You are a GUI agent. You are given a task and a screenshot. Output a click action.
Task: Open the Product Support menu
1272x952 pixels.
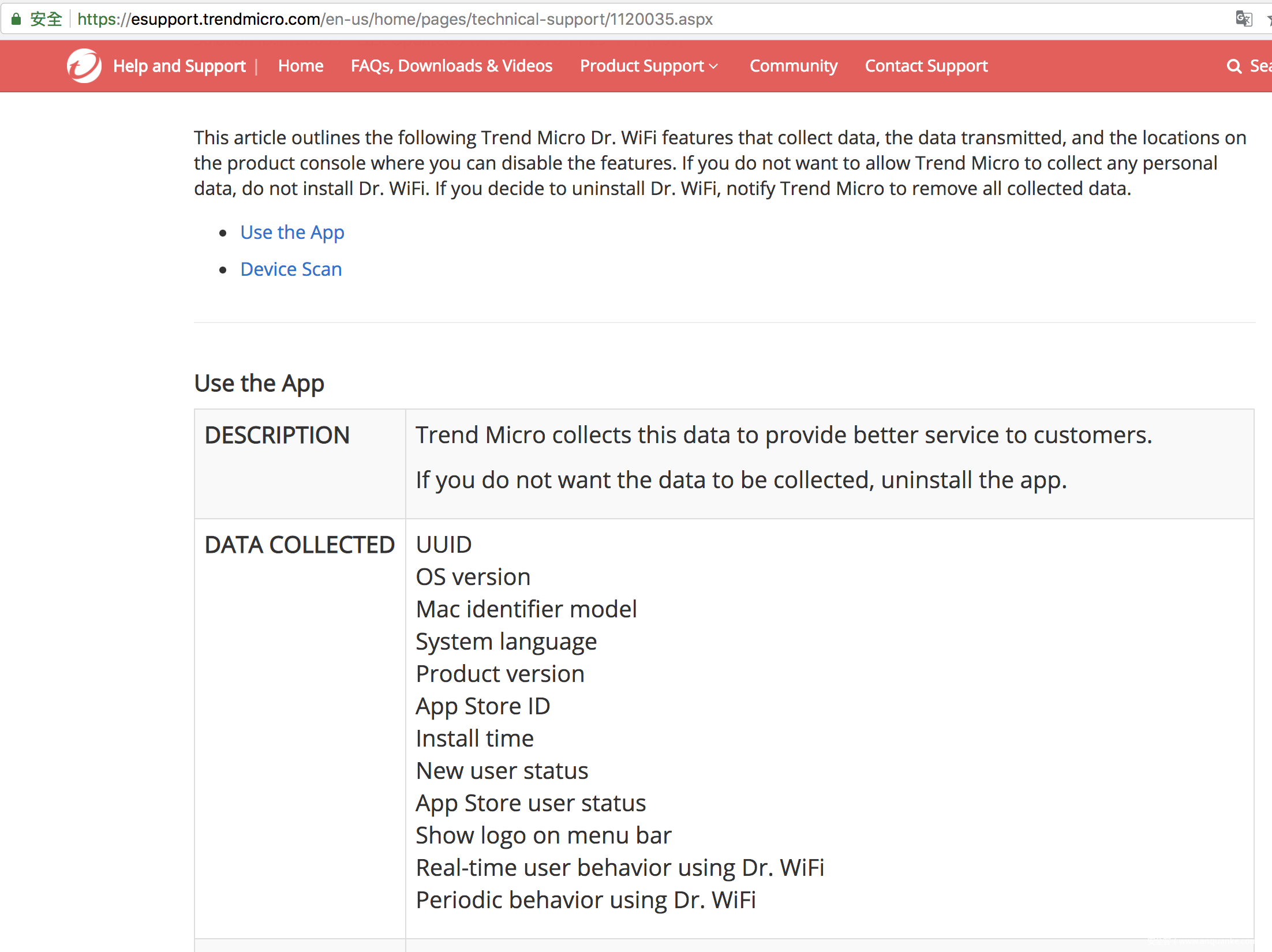tap(642, 66)
